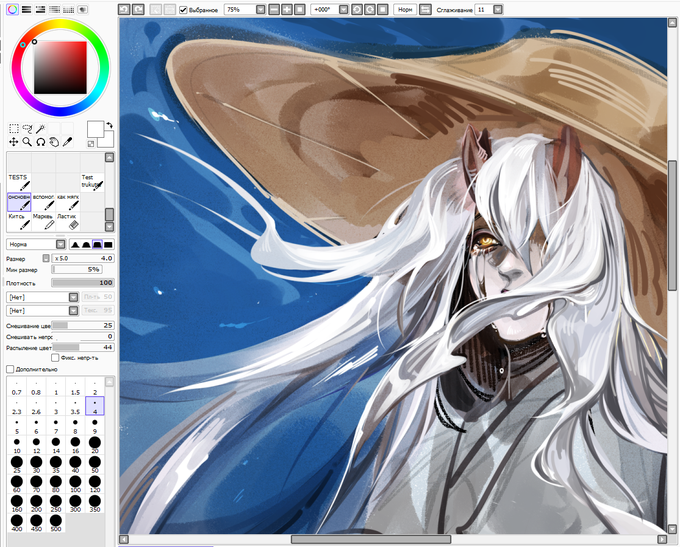Adjust the Мин размер slider
The image size is (680, 547).
tap(77, 269)
